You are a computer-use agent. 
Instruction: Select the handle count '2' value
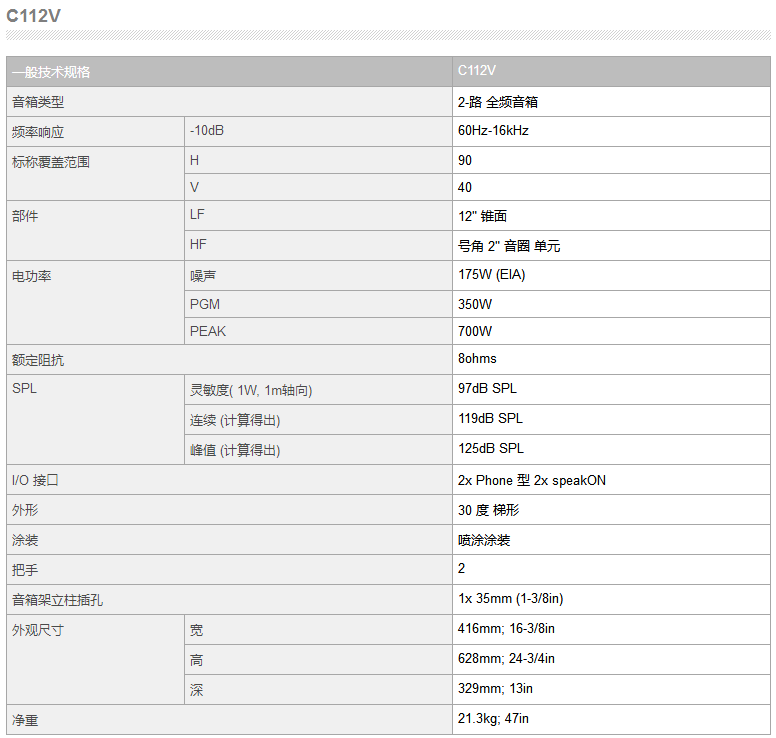(461, 569)
